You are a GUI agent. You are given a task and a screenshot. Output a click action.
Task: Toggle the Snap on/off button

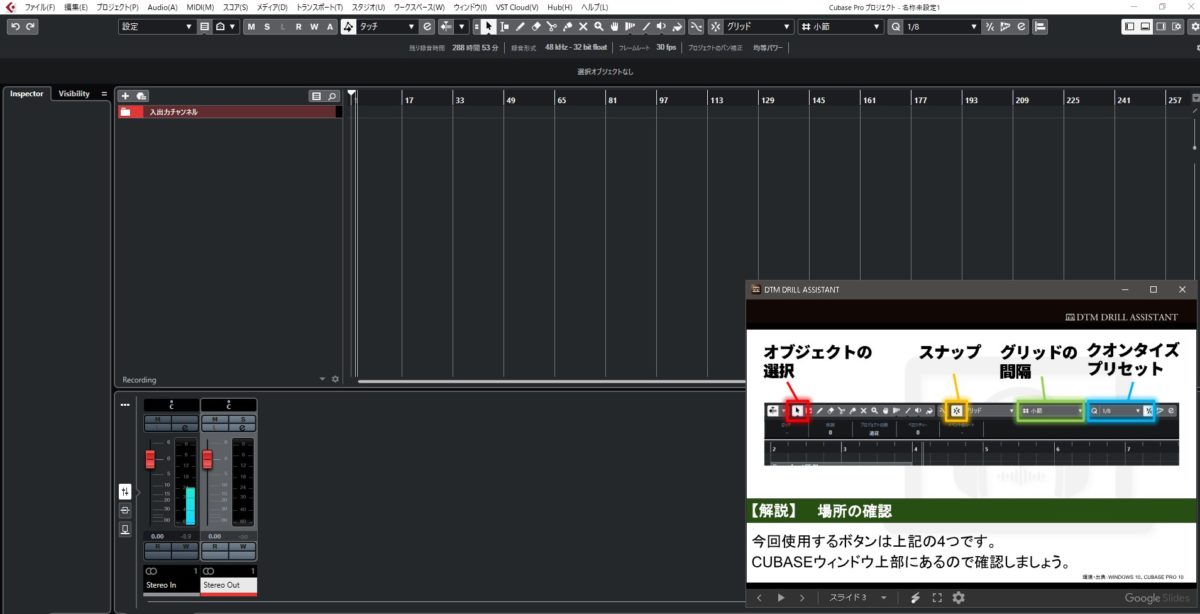pyautogui.click(x=715, y=27)
